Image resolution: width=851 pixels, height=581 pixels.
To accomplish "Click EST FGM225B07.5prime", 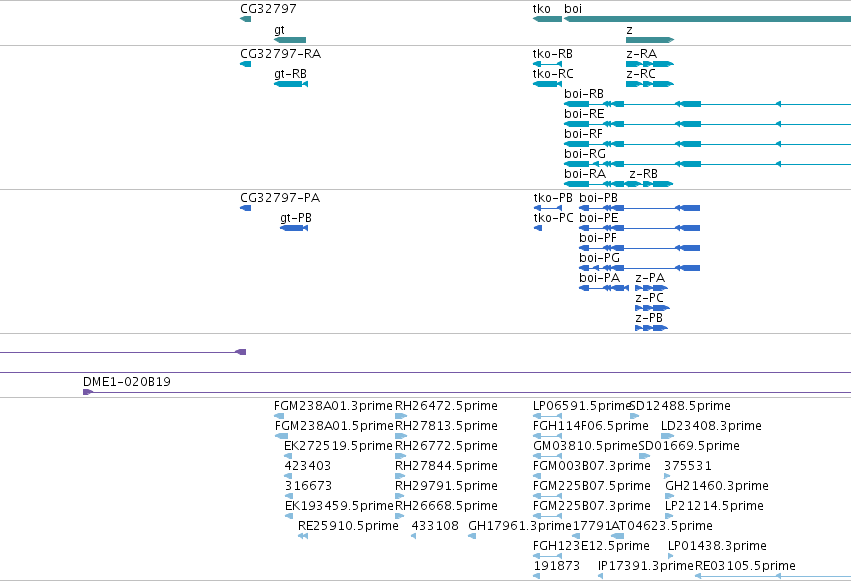I will pos(547,496).
